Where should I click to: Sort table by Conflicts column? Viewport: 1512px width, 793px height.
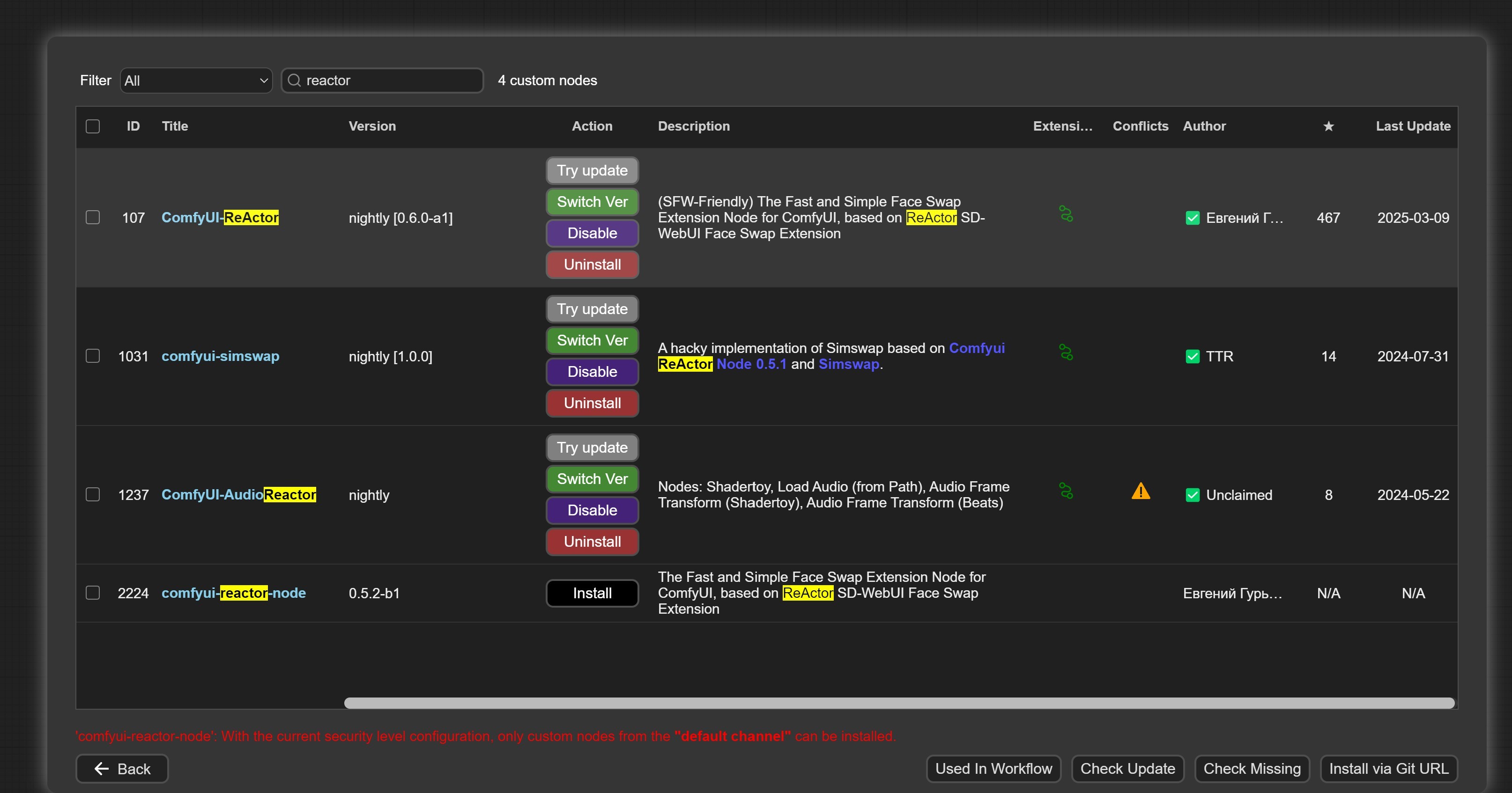click(1141, 126)
